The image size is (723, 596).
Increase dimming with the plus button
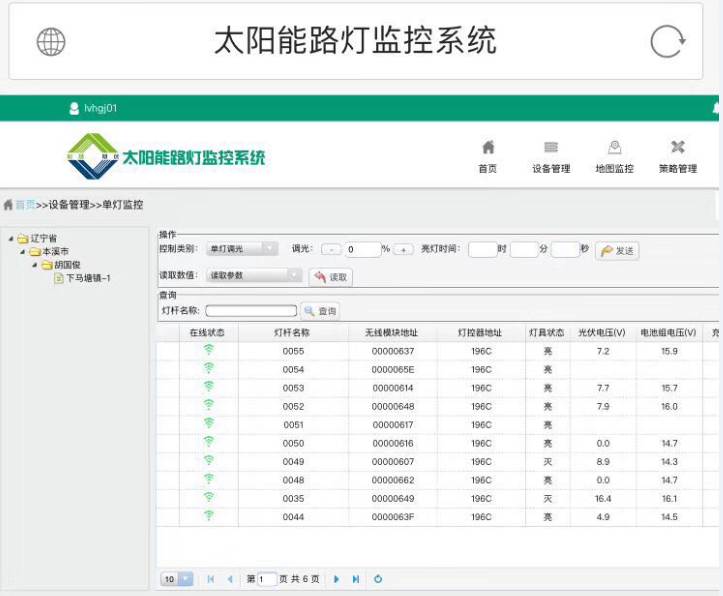403,249
